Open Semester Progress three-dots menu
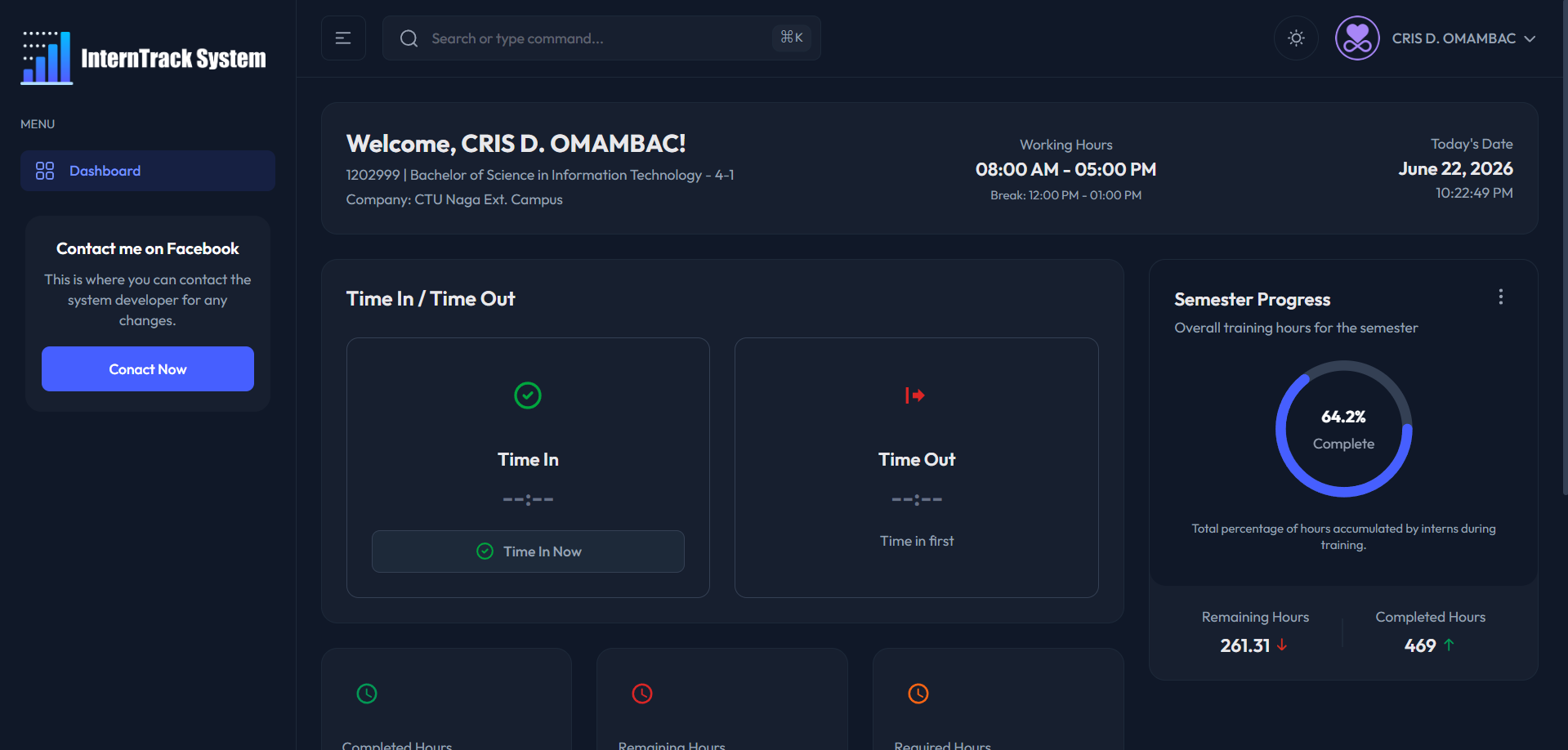Screen dimensions: 1568x750 1500,297
